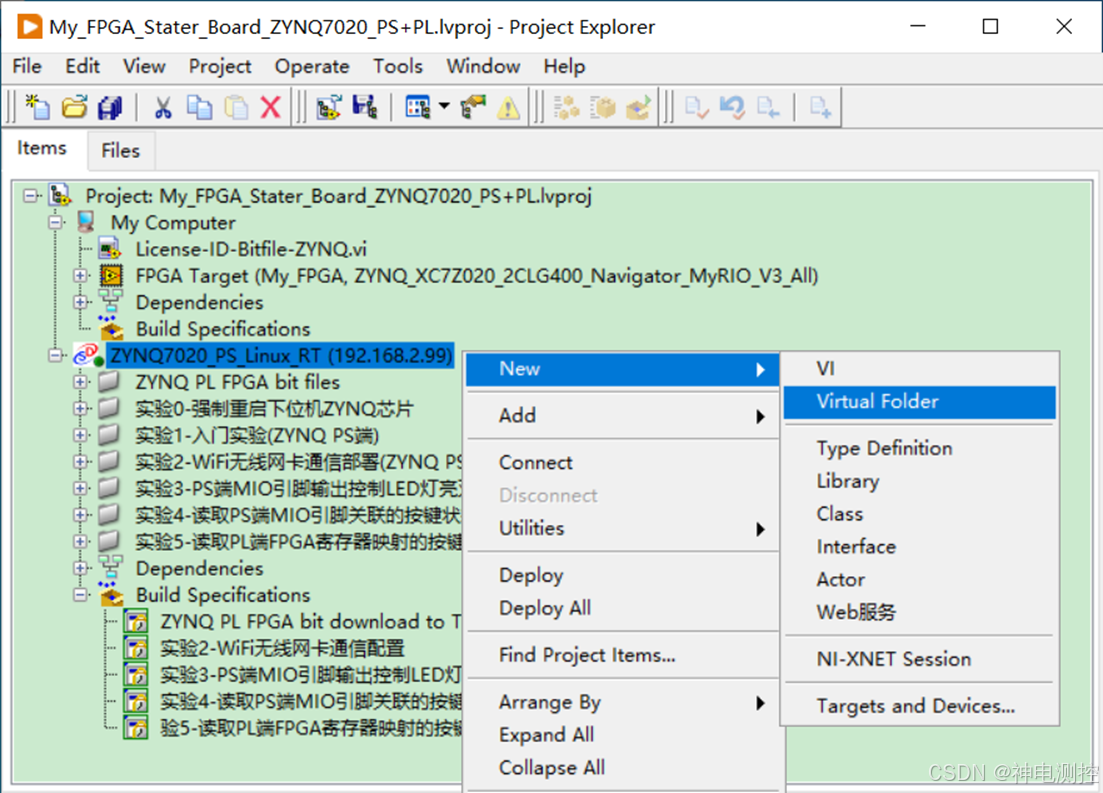The width and height of the screenshot is (1103, 793).
Task: Click the build spec icon for 实验2-WiFi无线网卡通信配置
Action: pyautogui.click(x=136, y=648)
